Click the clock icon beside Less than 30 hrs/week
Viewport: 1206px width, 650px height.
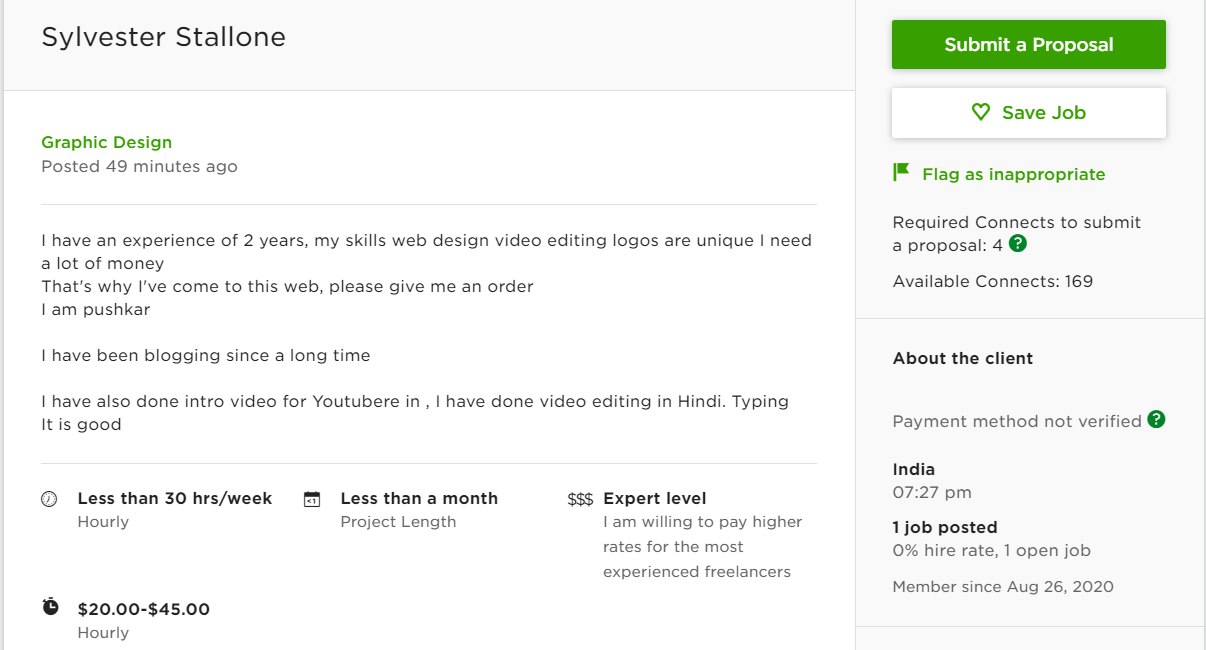49,499
